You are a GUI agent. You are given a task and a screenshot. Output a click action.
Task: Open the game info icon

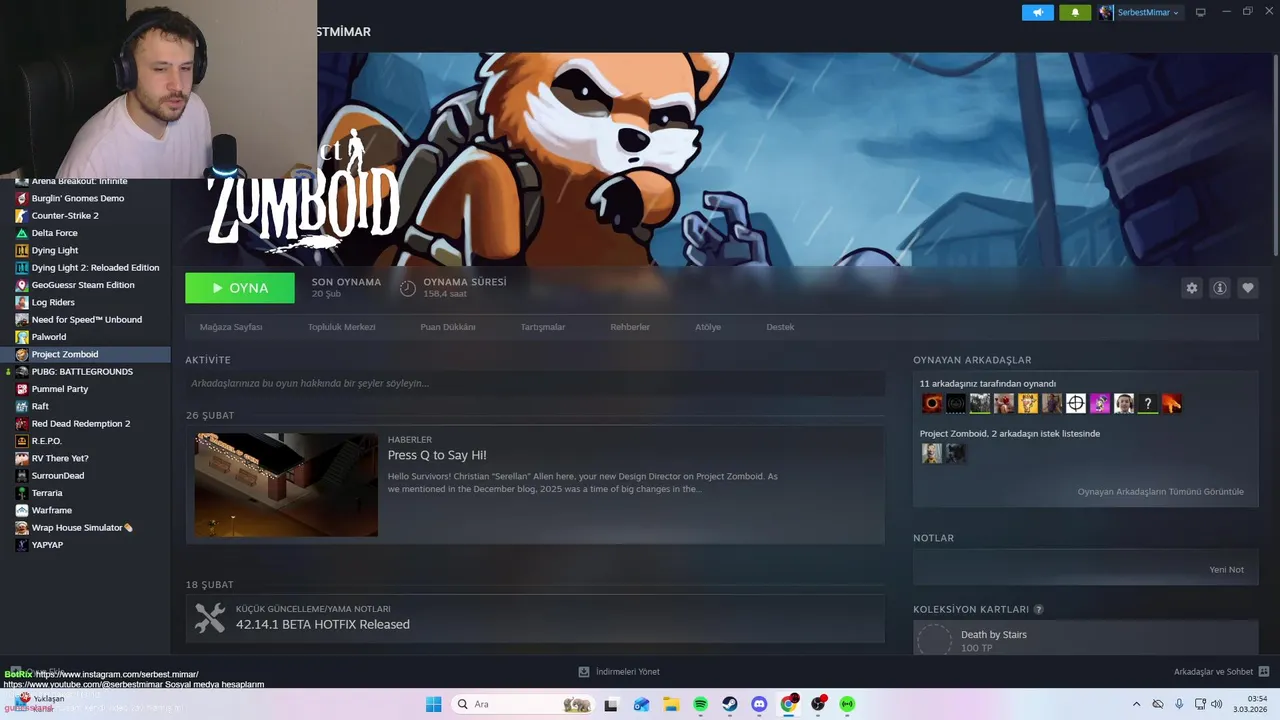pyautogui.click(x=1219, y=288)
